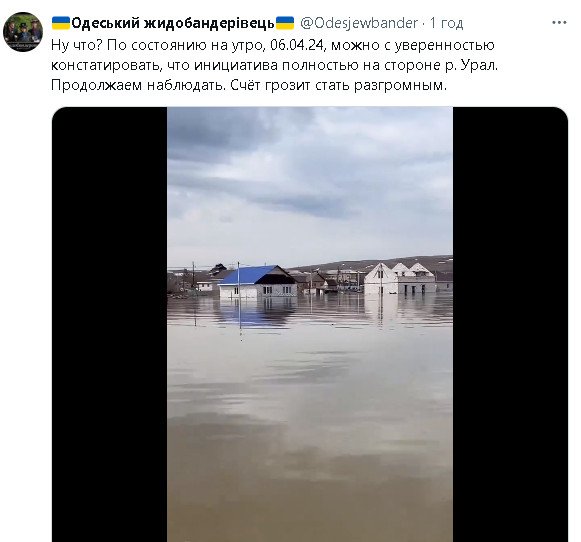
Task: Click the tweet text starting "Ну что?"
Action: pyautogui.click(x=274, y=65)
